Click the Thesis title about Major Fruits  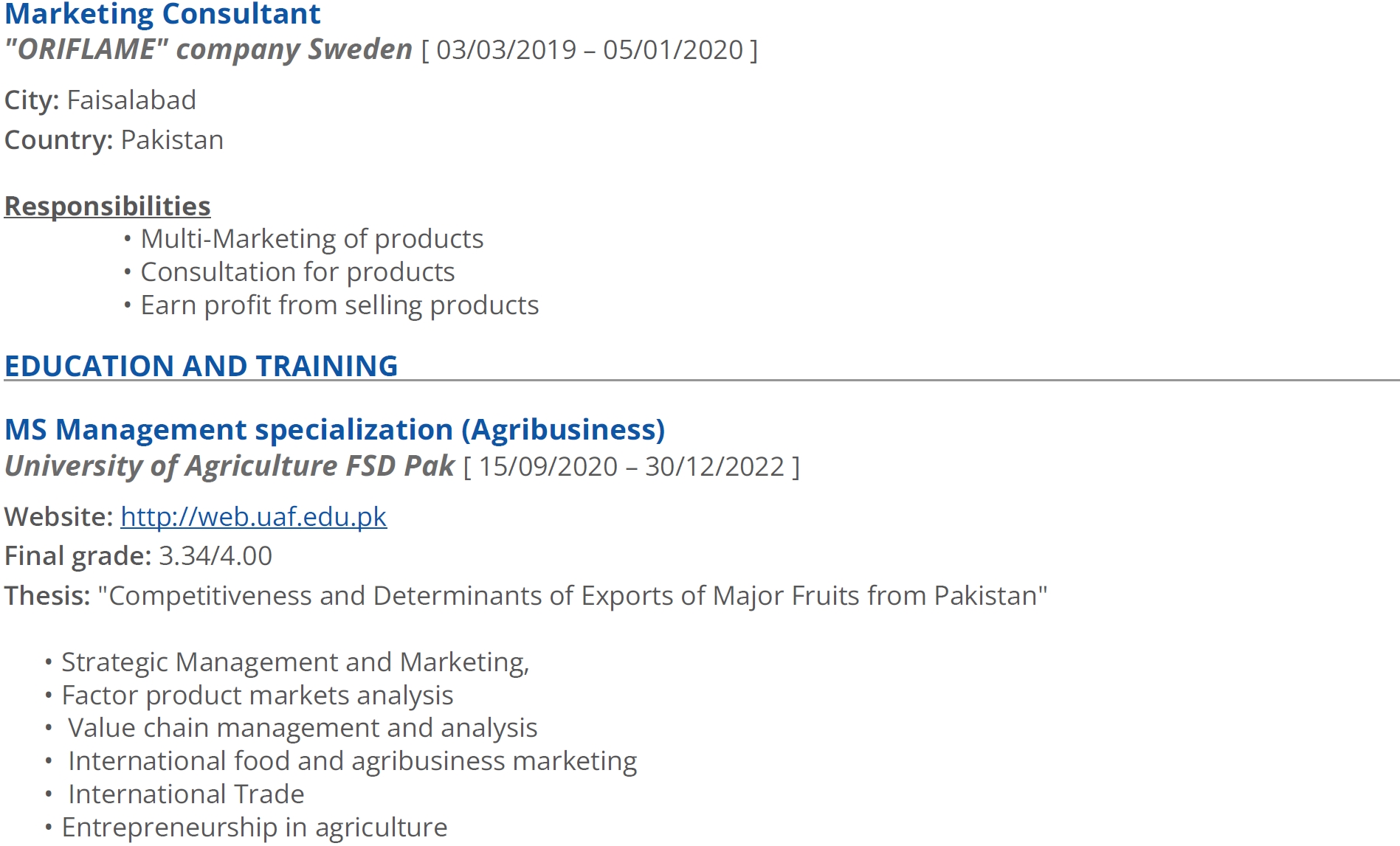[x=573, y=596]
